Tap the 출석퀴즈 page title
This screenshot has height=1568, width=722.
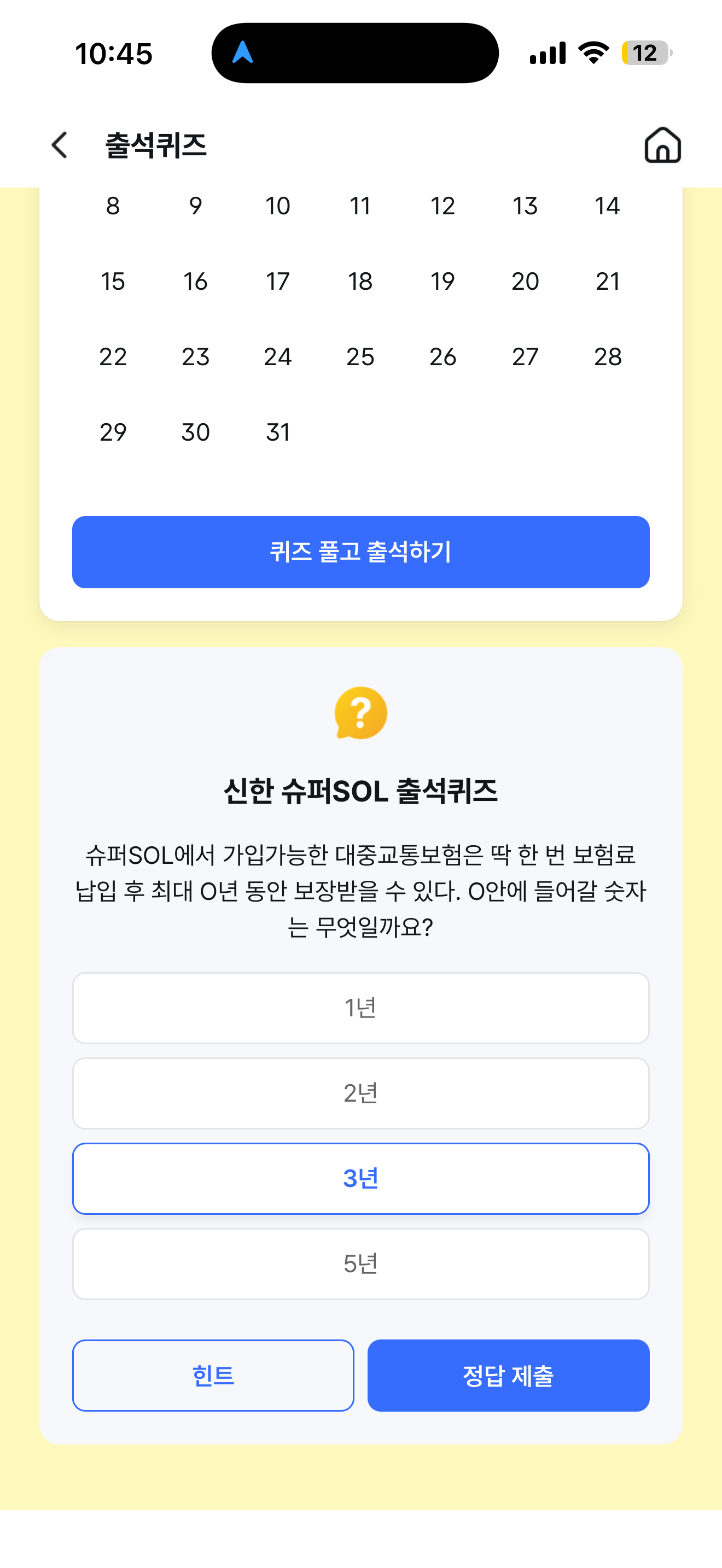pyautogui.click(x=156, y=145)
